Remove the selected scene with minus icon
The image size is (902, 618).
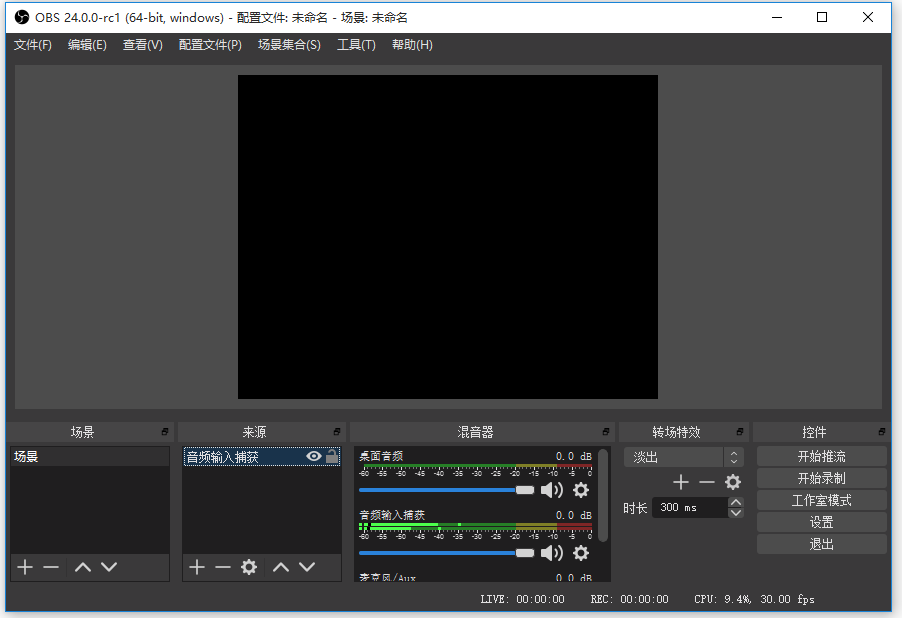click(51, 567)
